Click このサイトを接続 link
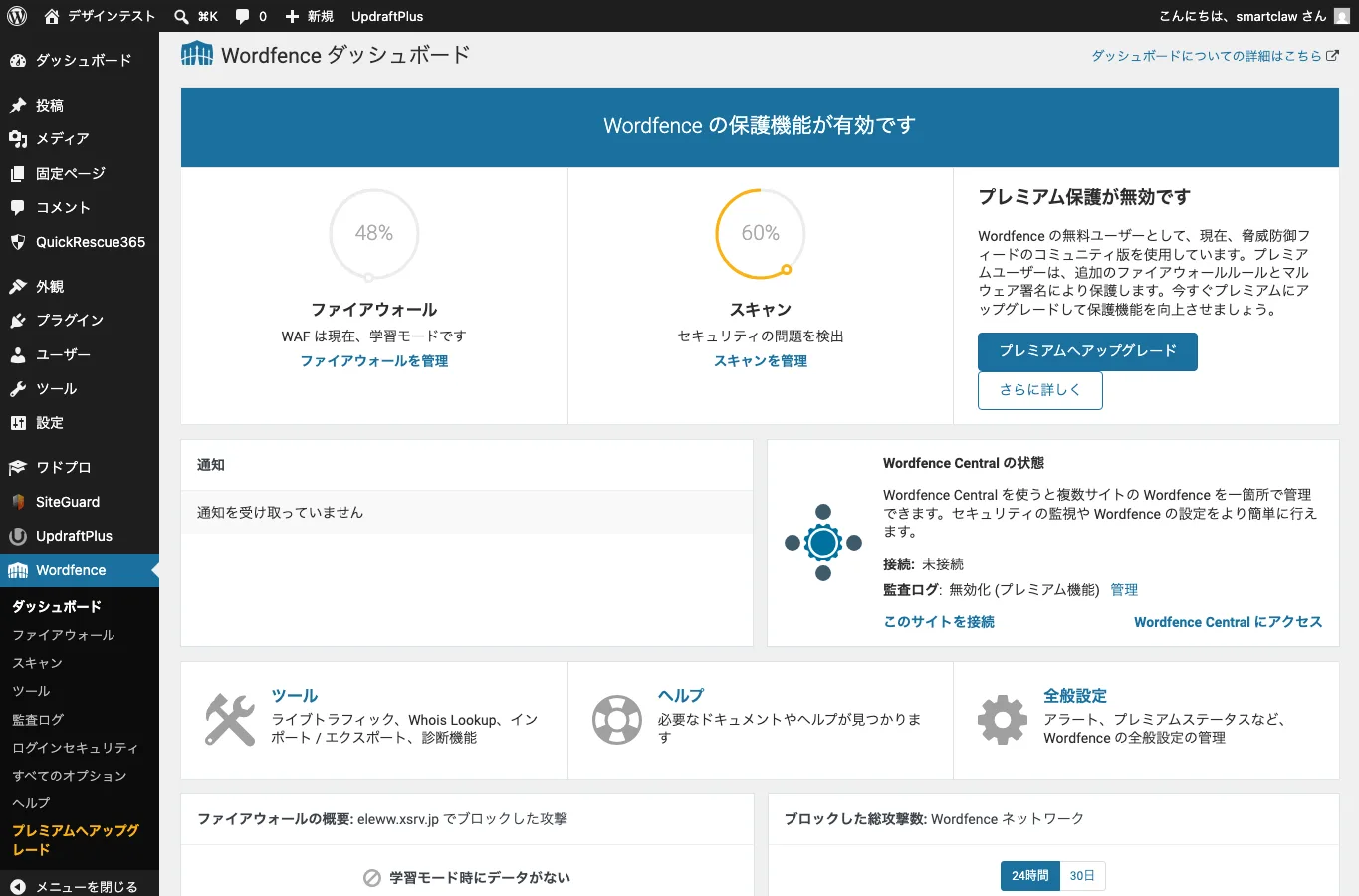The width and height of the screenshot is (1359, 896). [x=939, y=622]
